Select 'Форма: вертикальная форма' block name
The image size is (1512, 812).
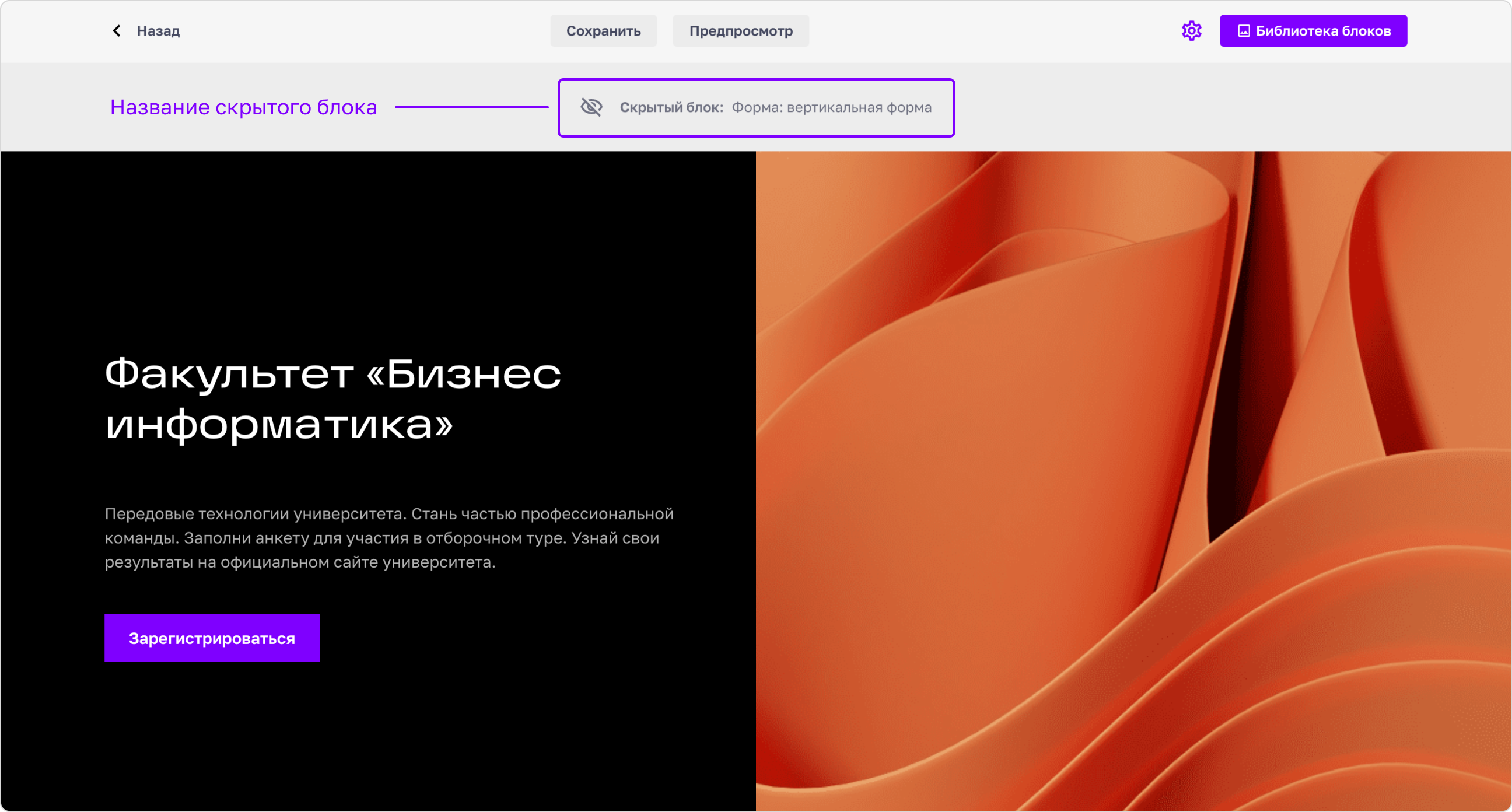click(831, 107)
